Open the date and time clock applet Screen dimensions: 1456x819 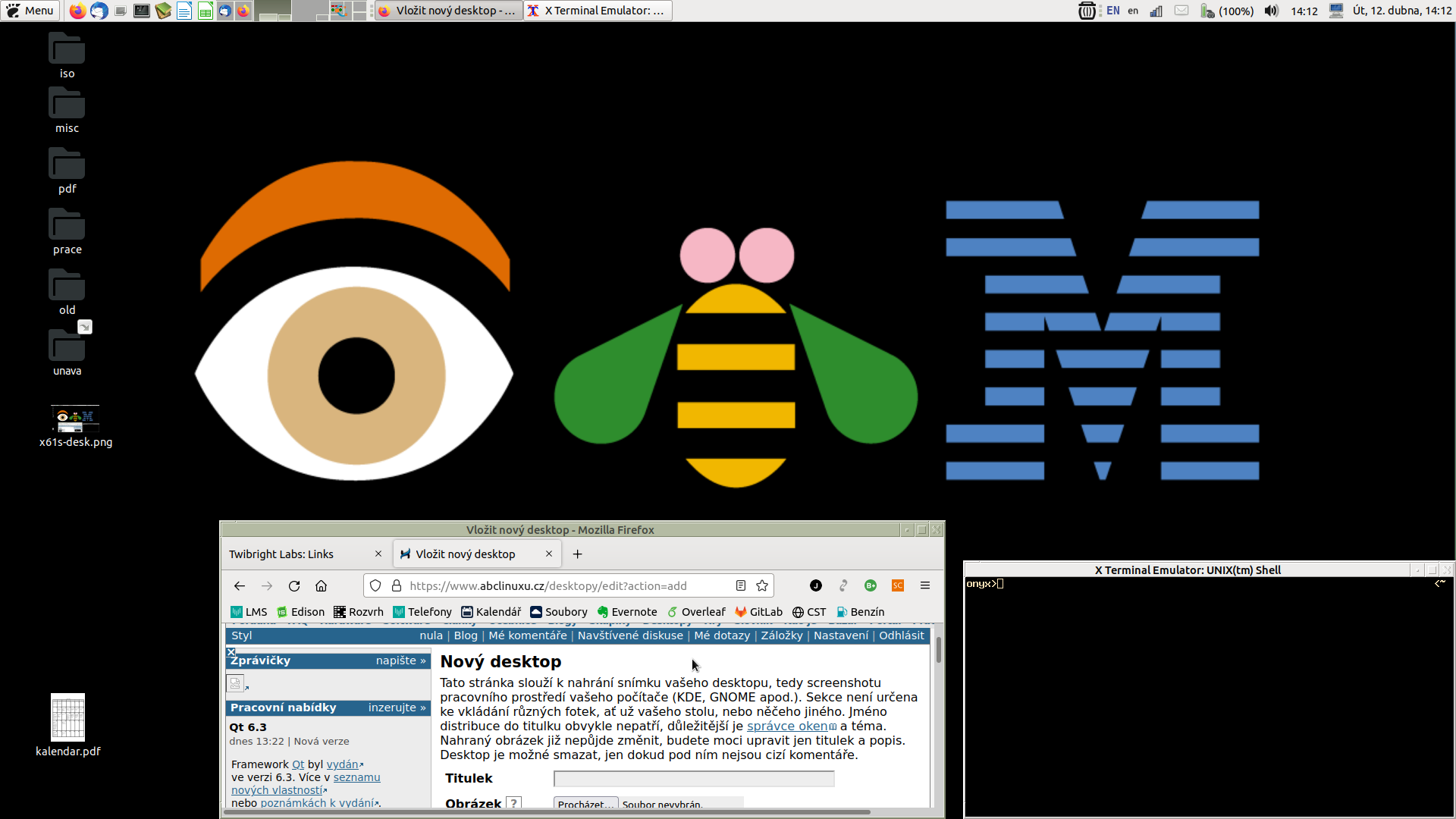1401,11
